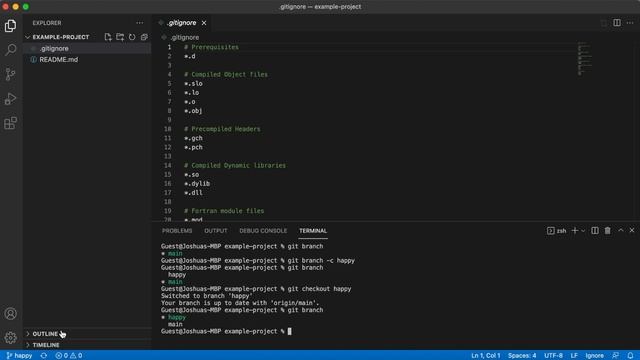
Task: Open errors and warnings count in status bar
Action: pos(69,356)
